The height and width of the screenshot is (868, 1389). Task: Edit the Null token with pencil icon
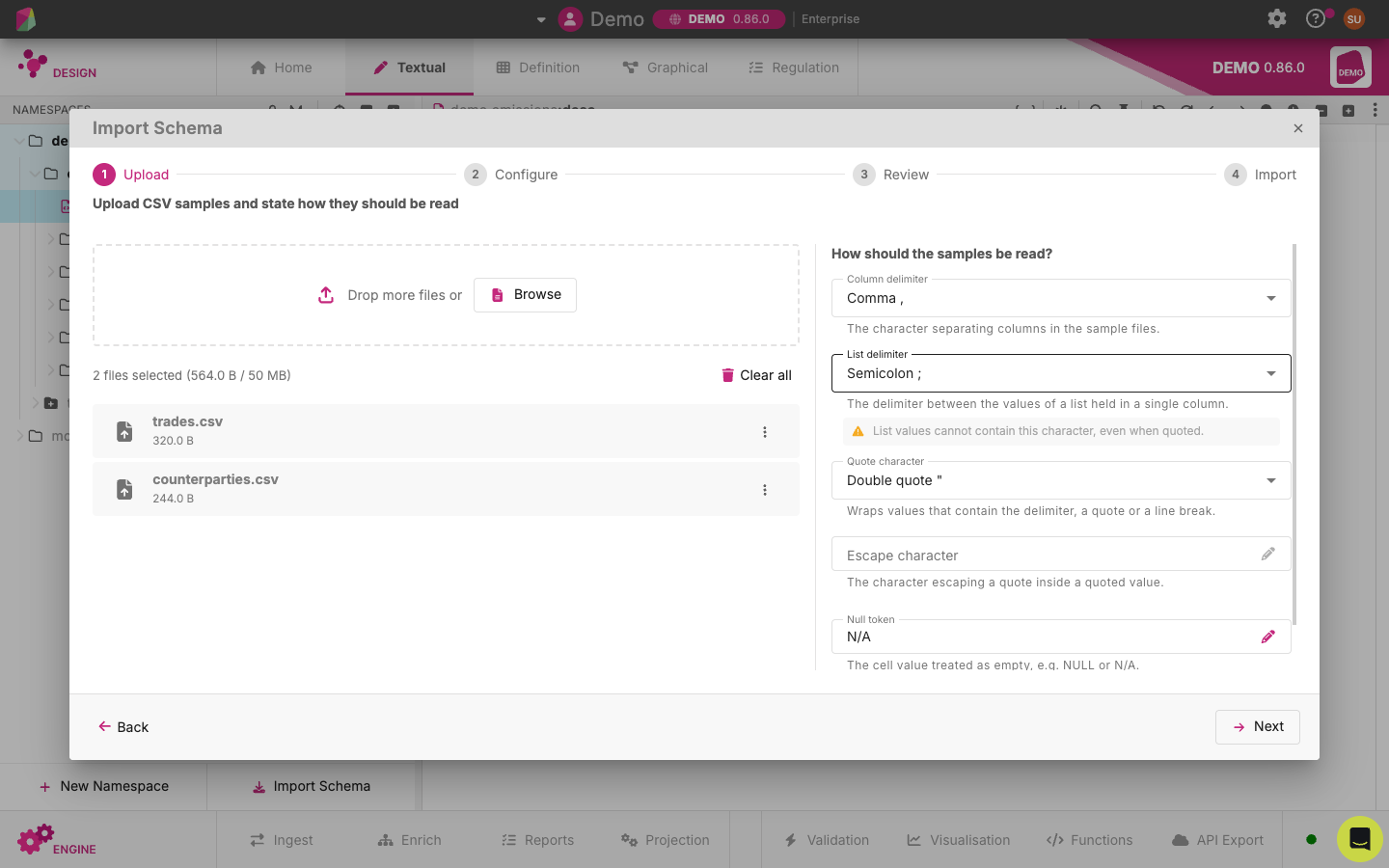(x=1267, y=637)
